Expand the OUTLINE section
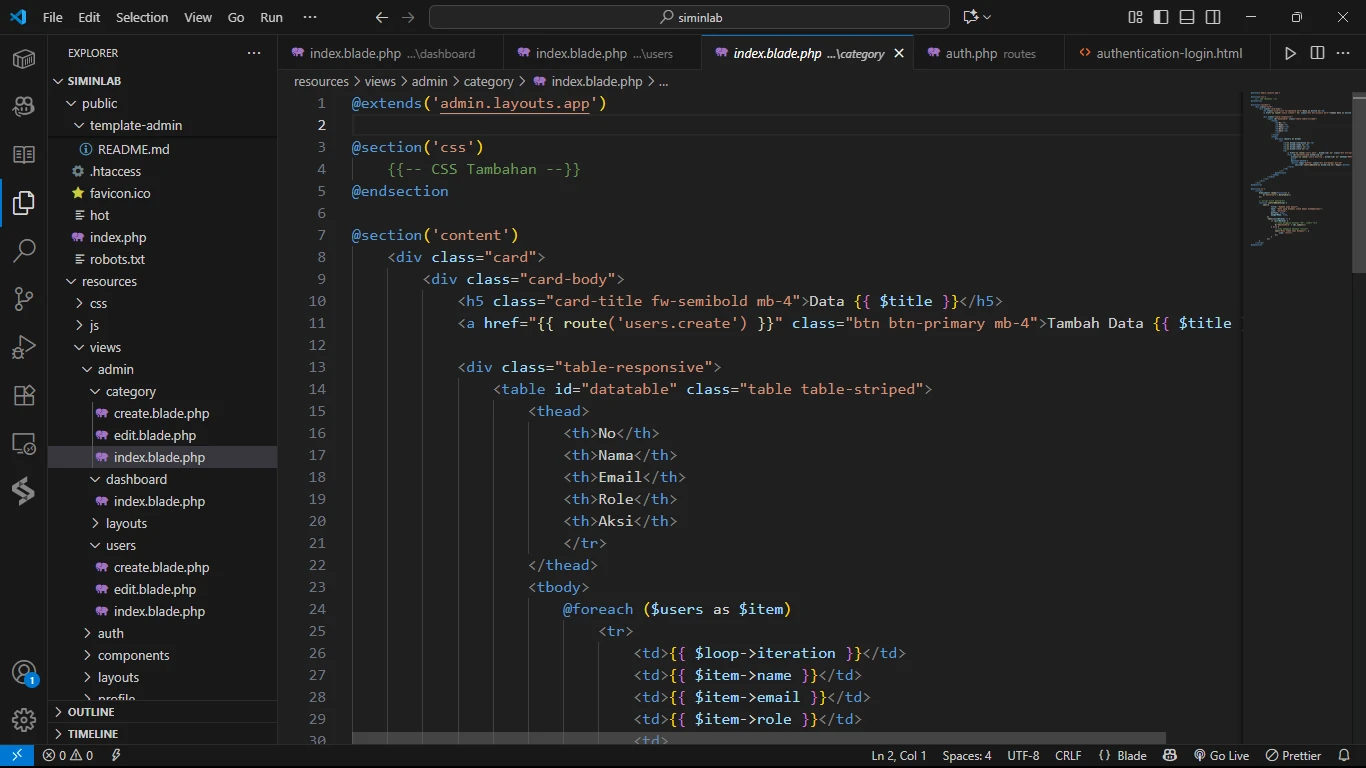 (x=91, y=712)
